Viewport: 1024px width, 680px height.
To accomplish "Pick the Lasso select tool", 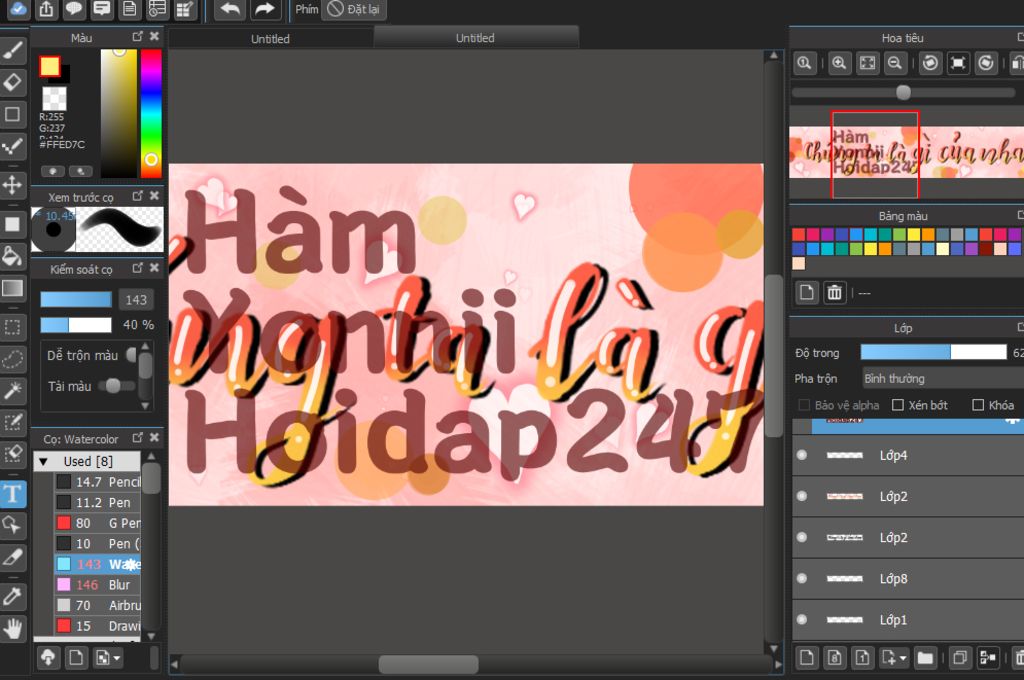I will tap(12, 359).
